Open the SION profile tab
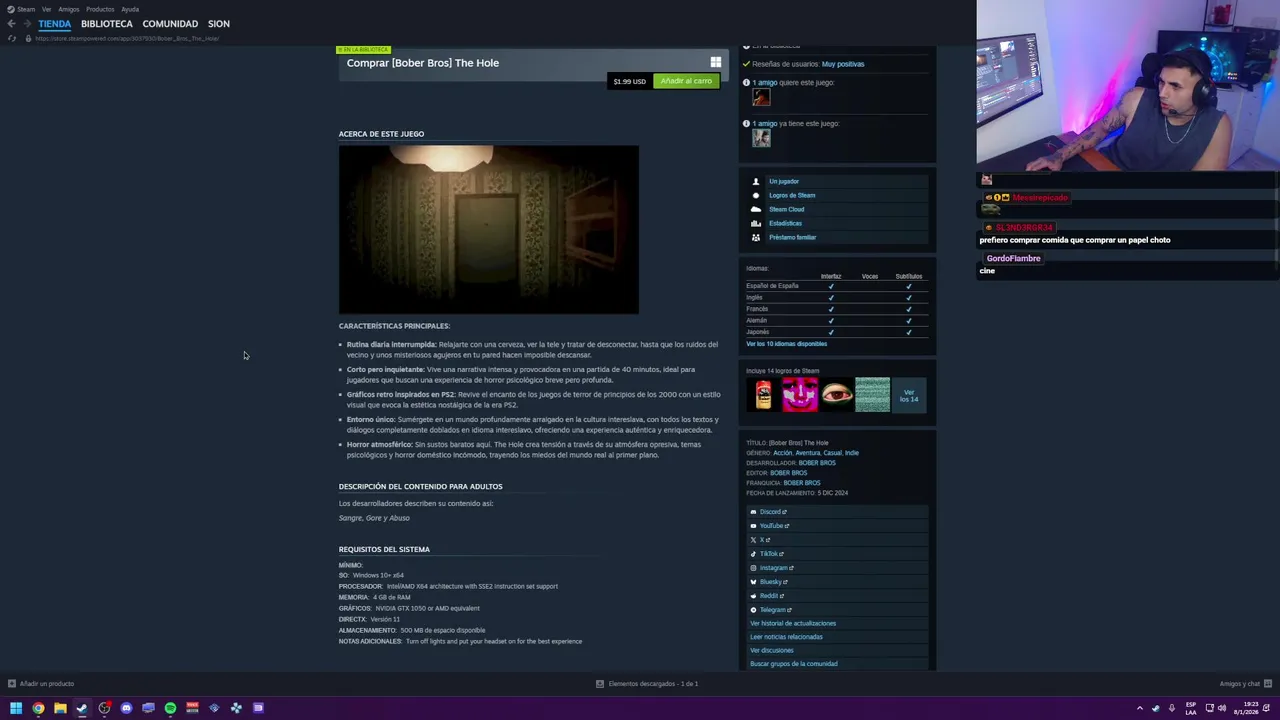This screenshot has height=720, width=1280. tap(219, 23)
